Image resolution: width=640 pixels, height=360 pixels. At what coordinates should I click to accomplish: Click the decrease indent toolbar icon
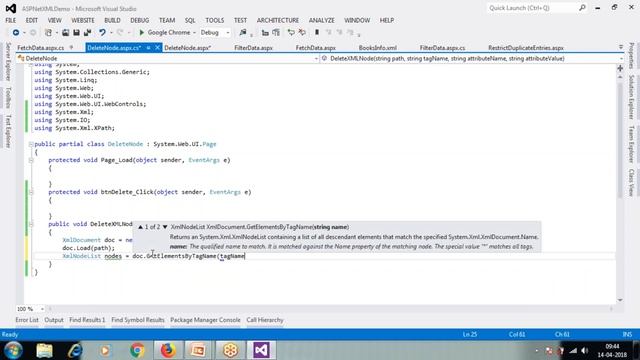[265, 33]
